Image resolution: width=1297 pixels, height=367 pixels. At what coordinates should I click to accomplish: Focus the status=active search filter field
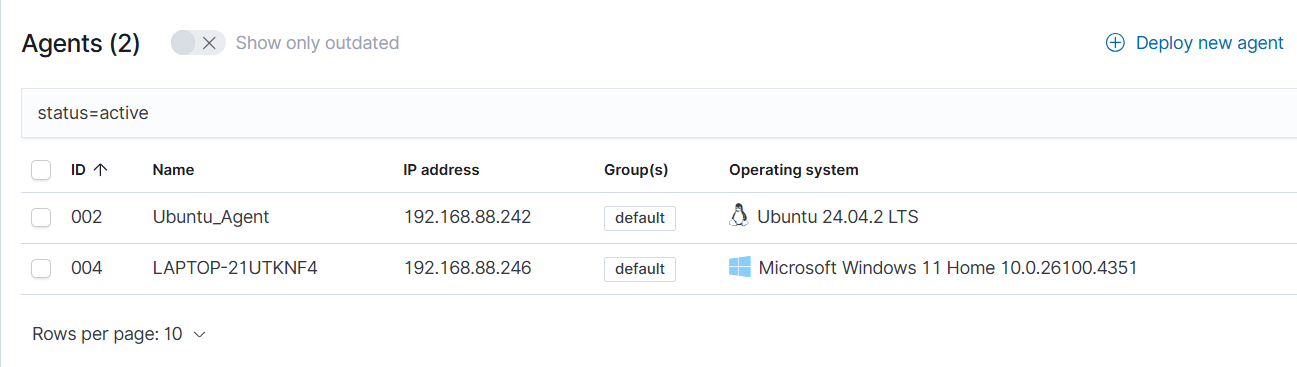[660, 113]
